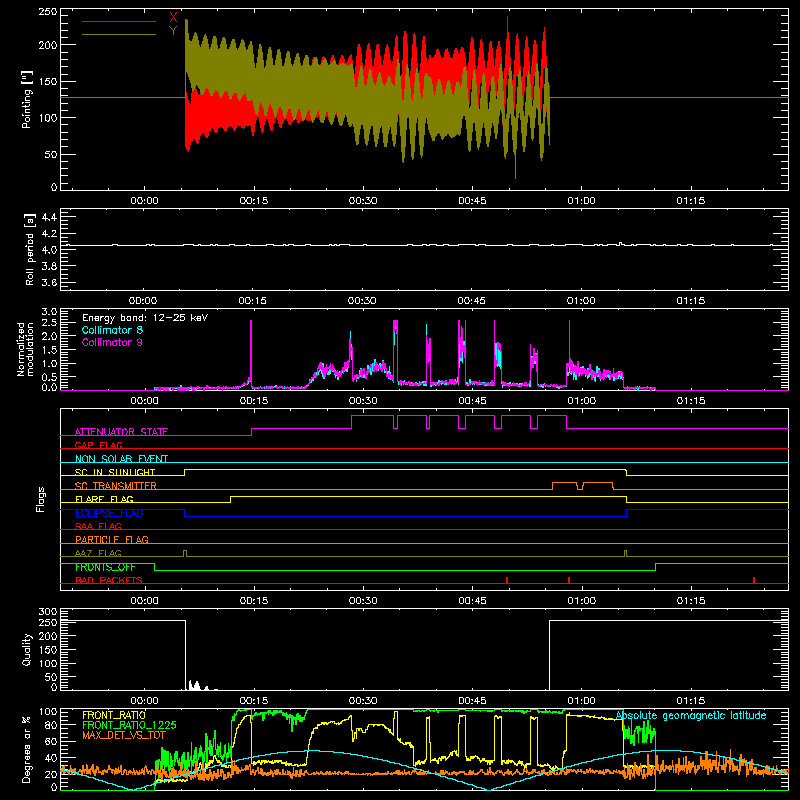Screen dimensions: 800x800
Task: Click the FLARE_FLAG label
Action: [x=104, y=499]
